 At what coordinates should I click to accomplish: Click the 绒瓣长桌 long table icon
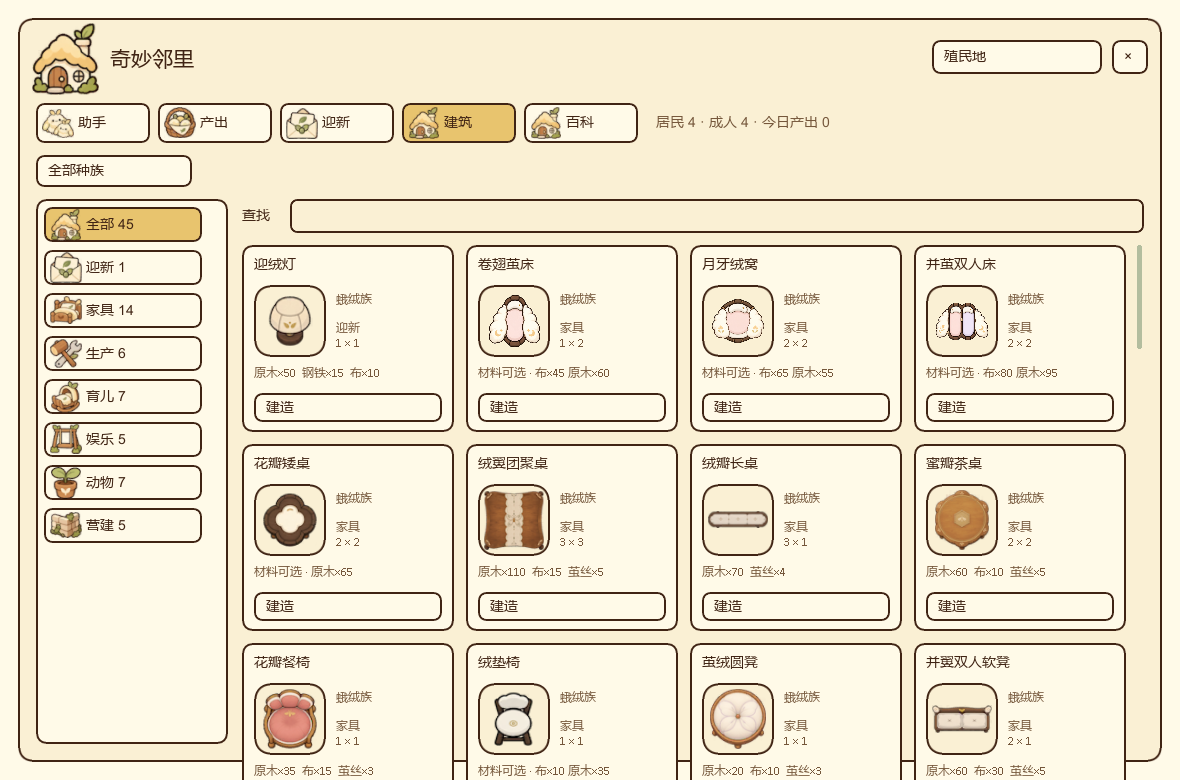738,519
